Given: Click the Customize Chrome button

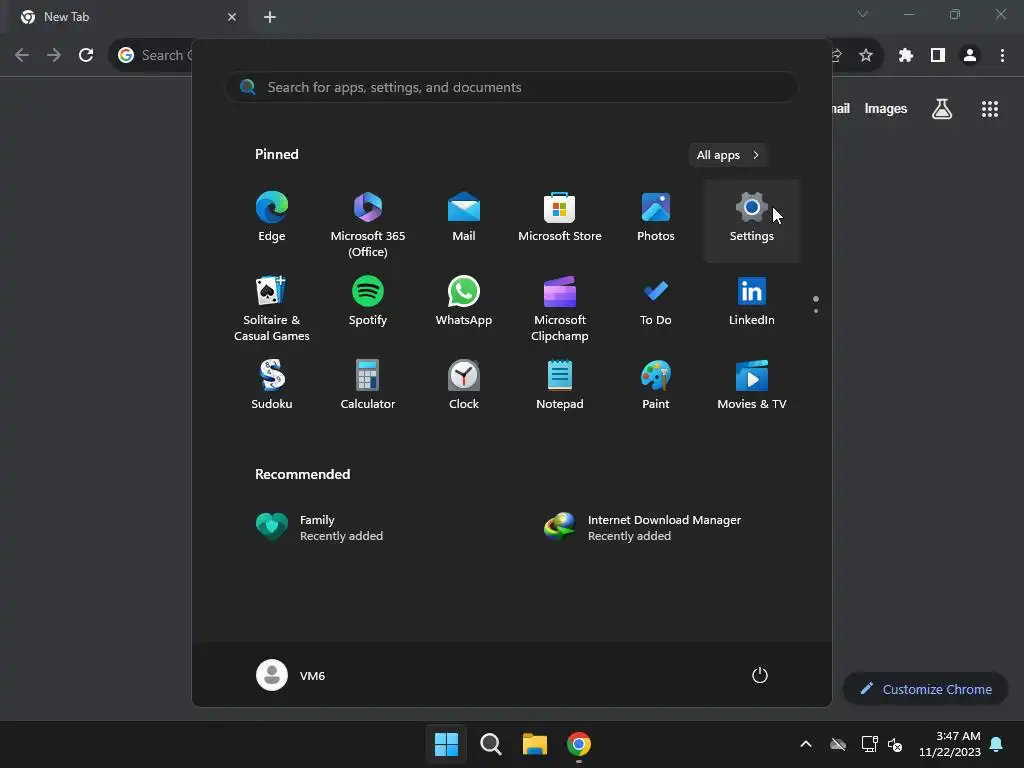Looking at the screenshot, I should 925,689.
